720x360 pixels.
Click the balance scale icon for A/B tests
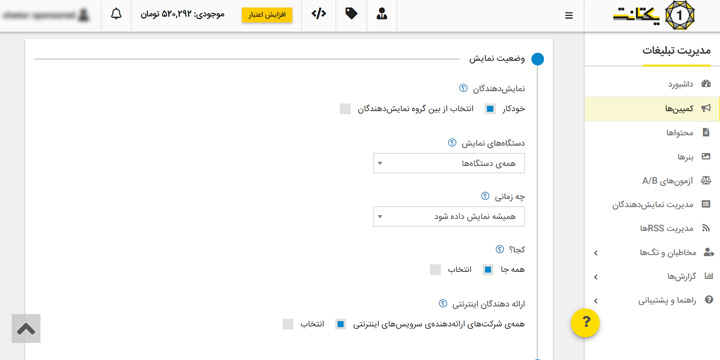coord(706,180)
